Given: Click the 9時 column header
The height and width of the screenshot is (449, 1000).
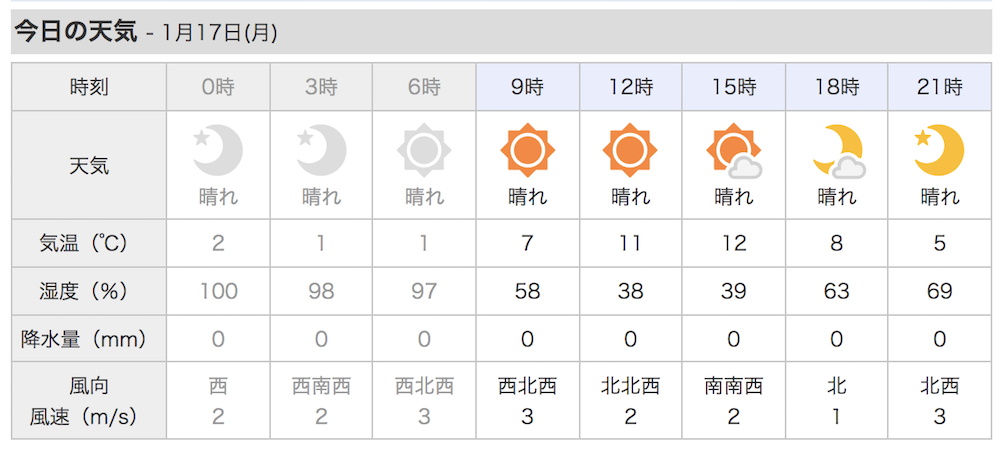Looking at the screenshot, I should click(x=527, y=87).
